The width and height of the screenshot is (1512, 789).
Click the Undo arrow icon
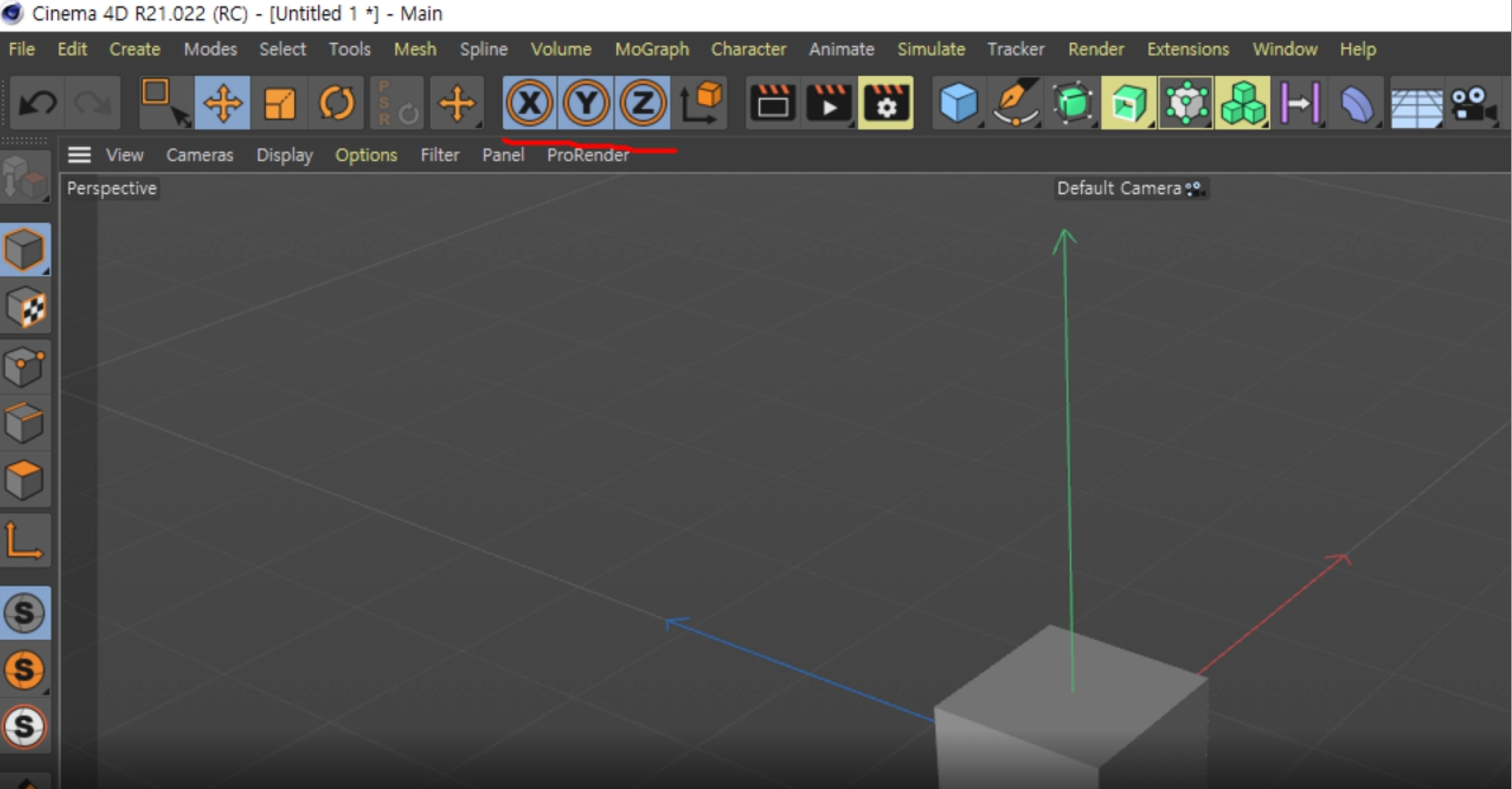pos(37,102)
